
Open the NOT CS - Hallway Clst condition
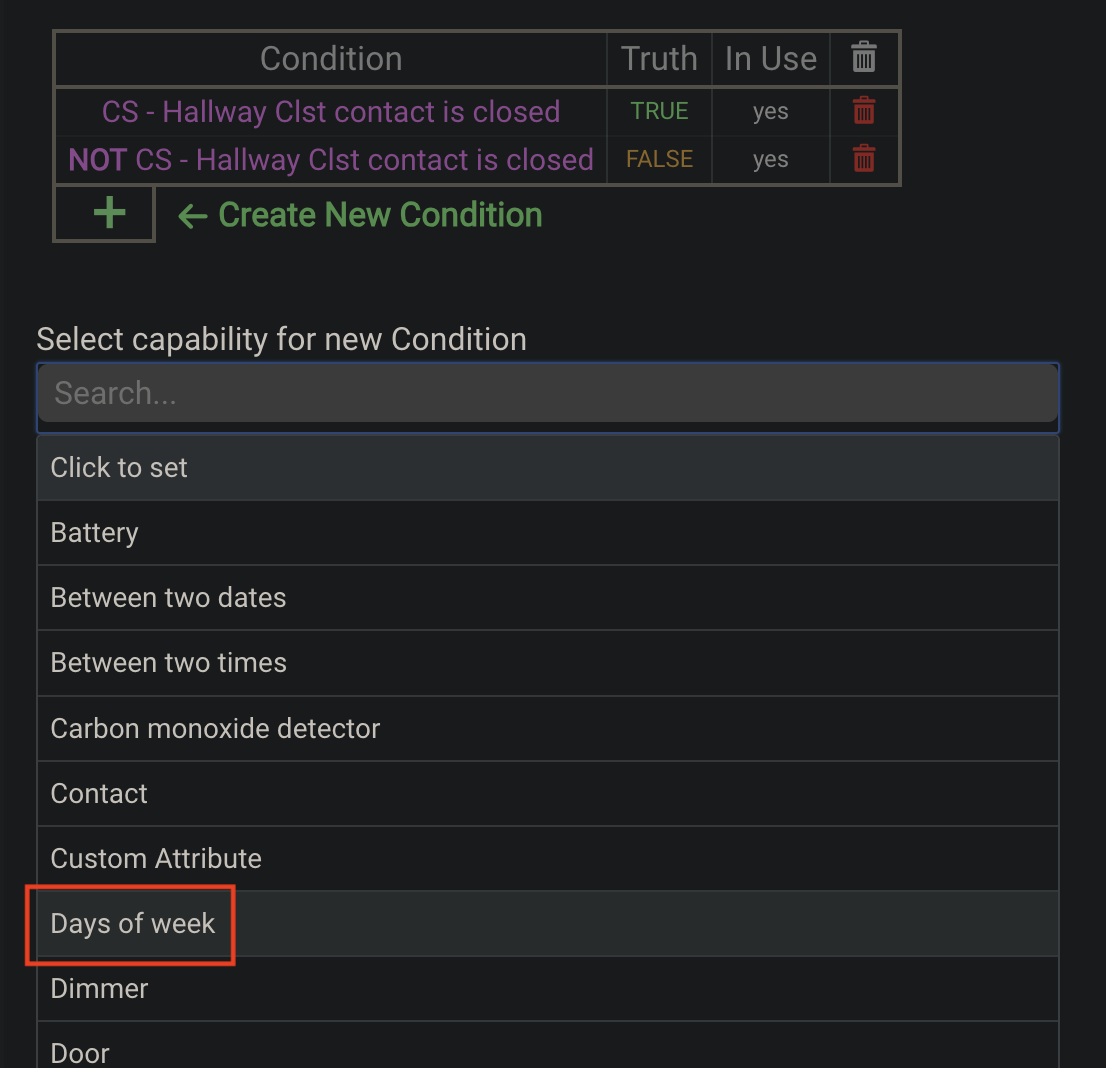click(x=331, y=159)
